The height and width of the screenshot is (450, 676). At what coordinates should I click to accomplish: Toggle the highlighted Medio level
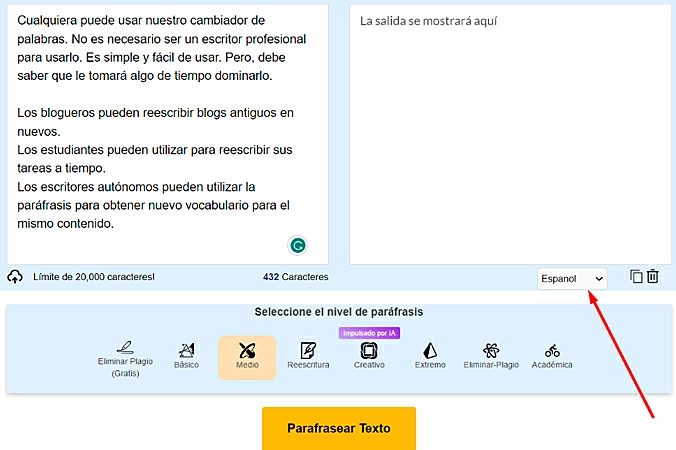tap(247, 357)
